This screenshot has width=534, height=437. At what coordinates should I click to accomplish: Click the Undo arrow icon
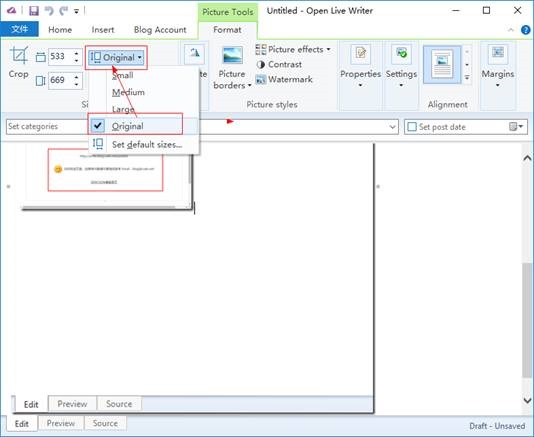click(x=49, y=11)
